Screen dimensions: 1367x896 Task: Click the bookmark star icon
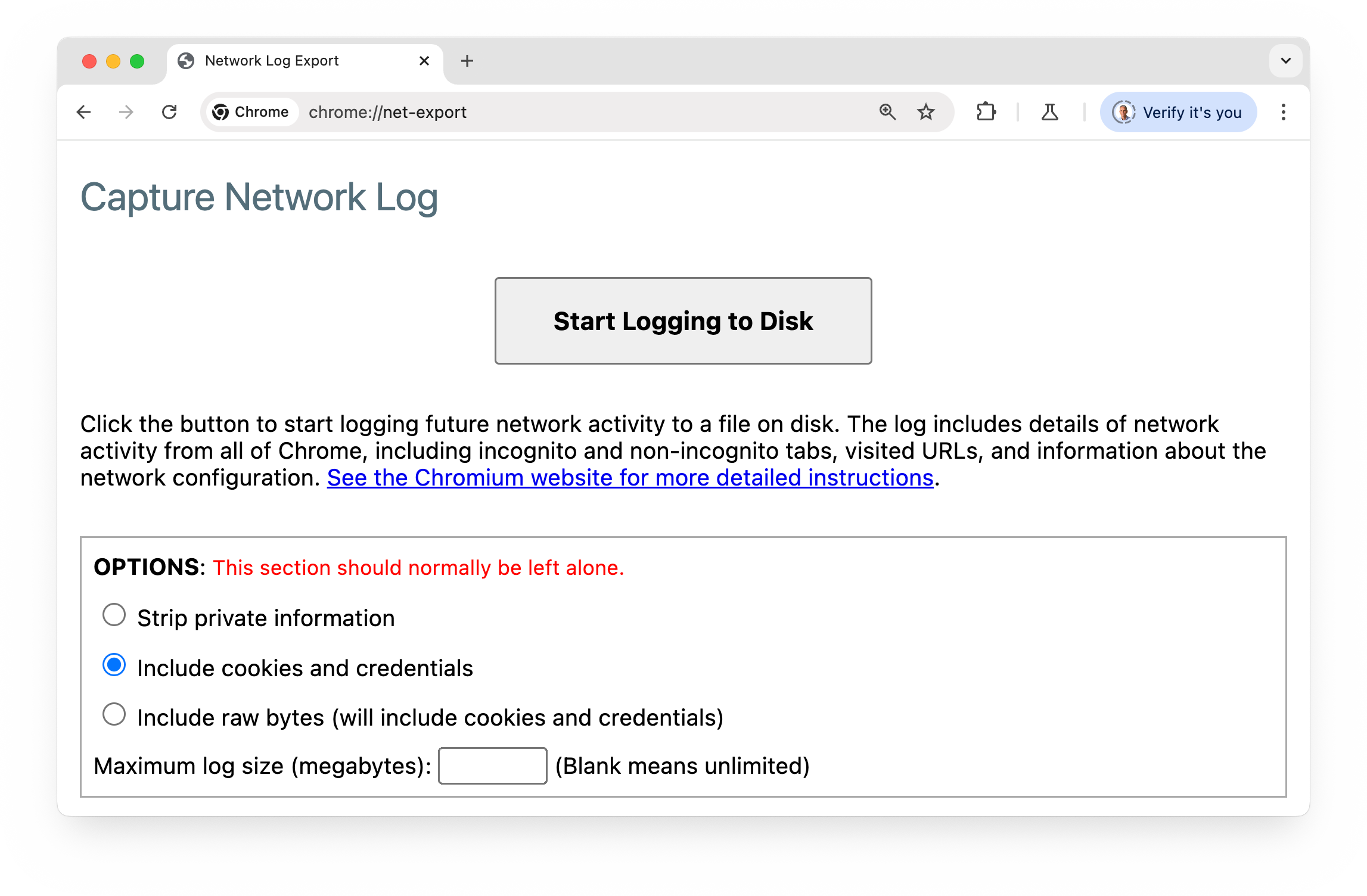click(x=924, y=111)
